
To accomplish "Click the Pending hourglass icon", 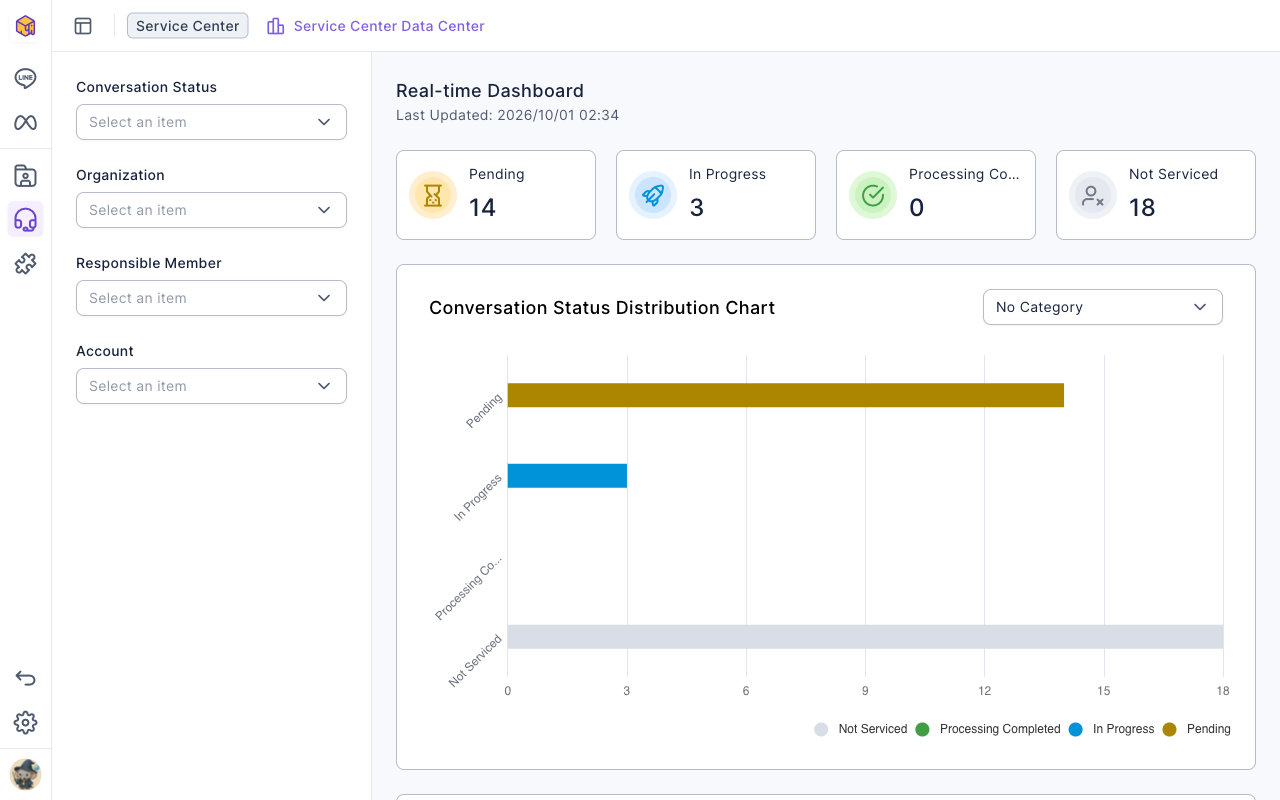I will point(433,195).
